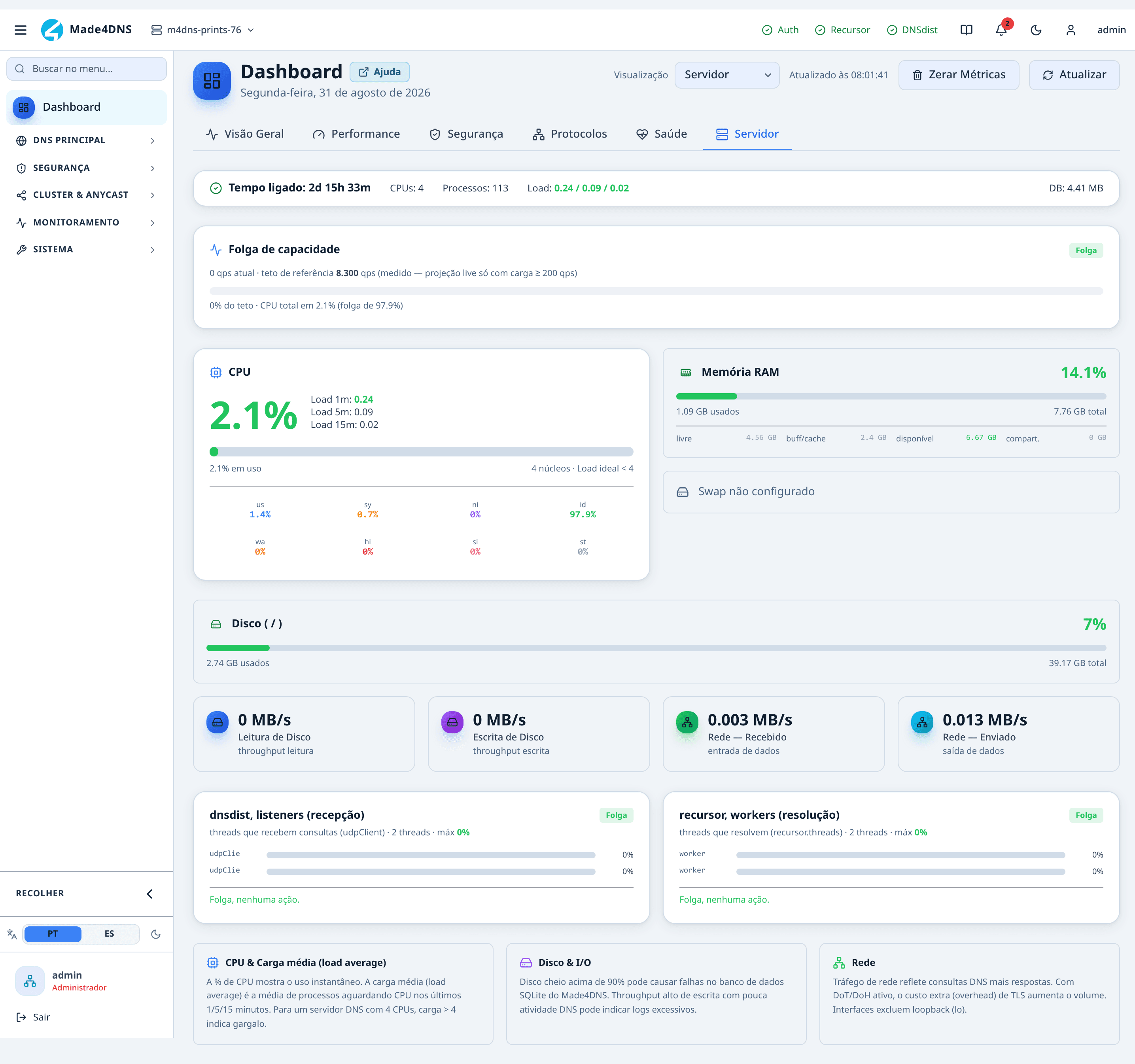Screen dimensions: 1135x1064
Task: Expand the DNS PRINCIPAL menu section
Action: coord(87,140)
